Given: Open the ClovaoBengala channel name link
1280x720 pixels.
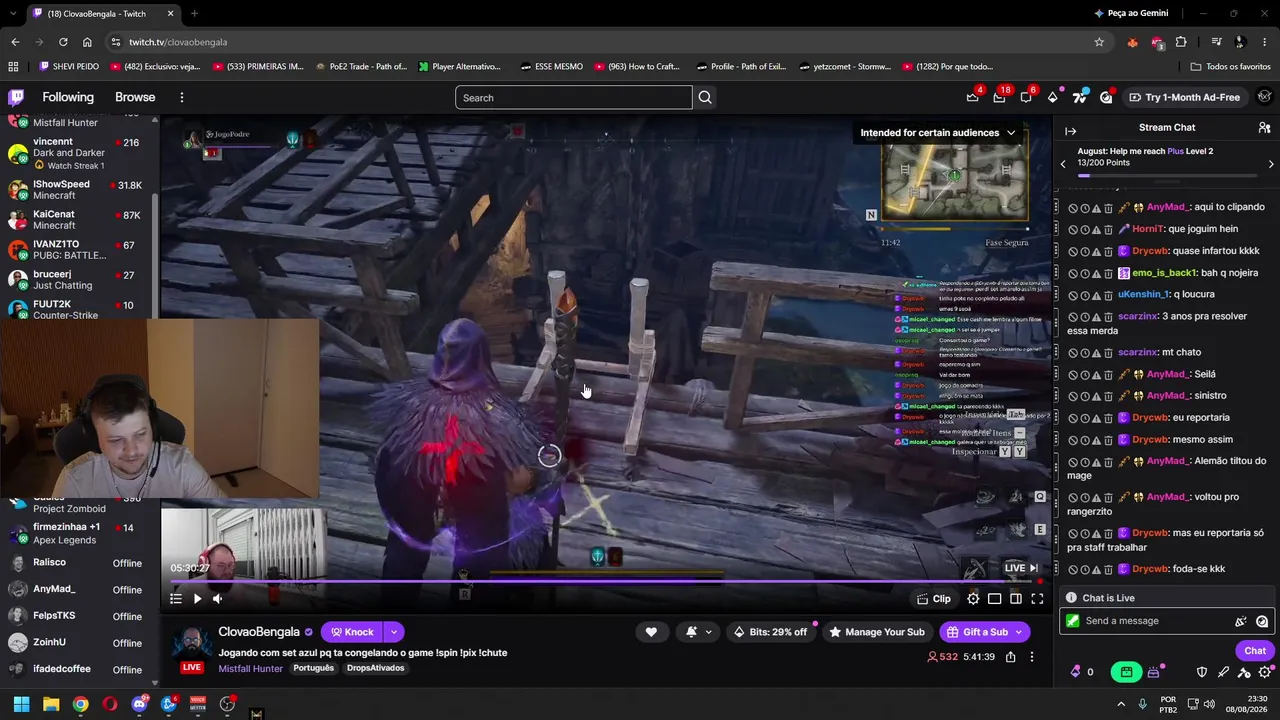Looking at the screenshot, I should [x=259, y=632].
